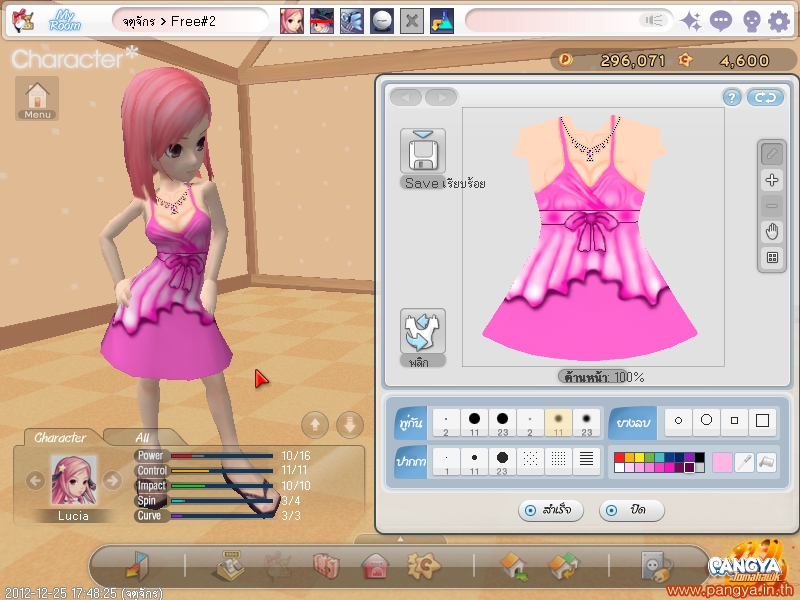
Task: Click the exit door icon in bottom bar
Action: (x=136, y=565)
